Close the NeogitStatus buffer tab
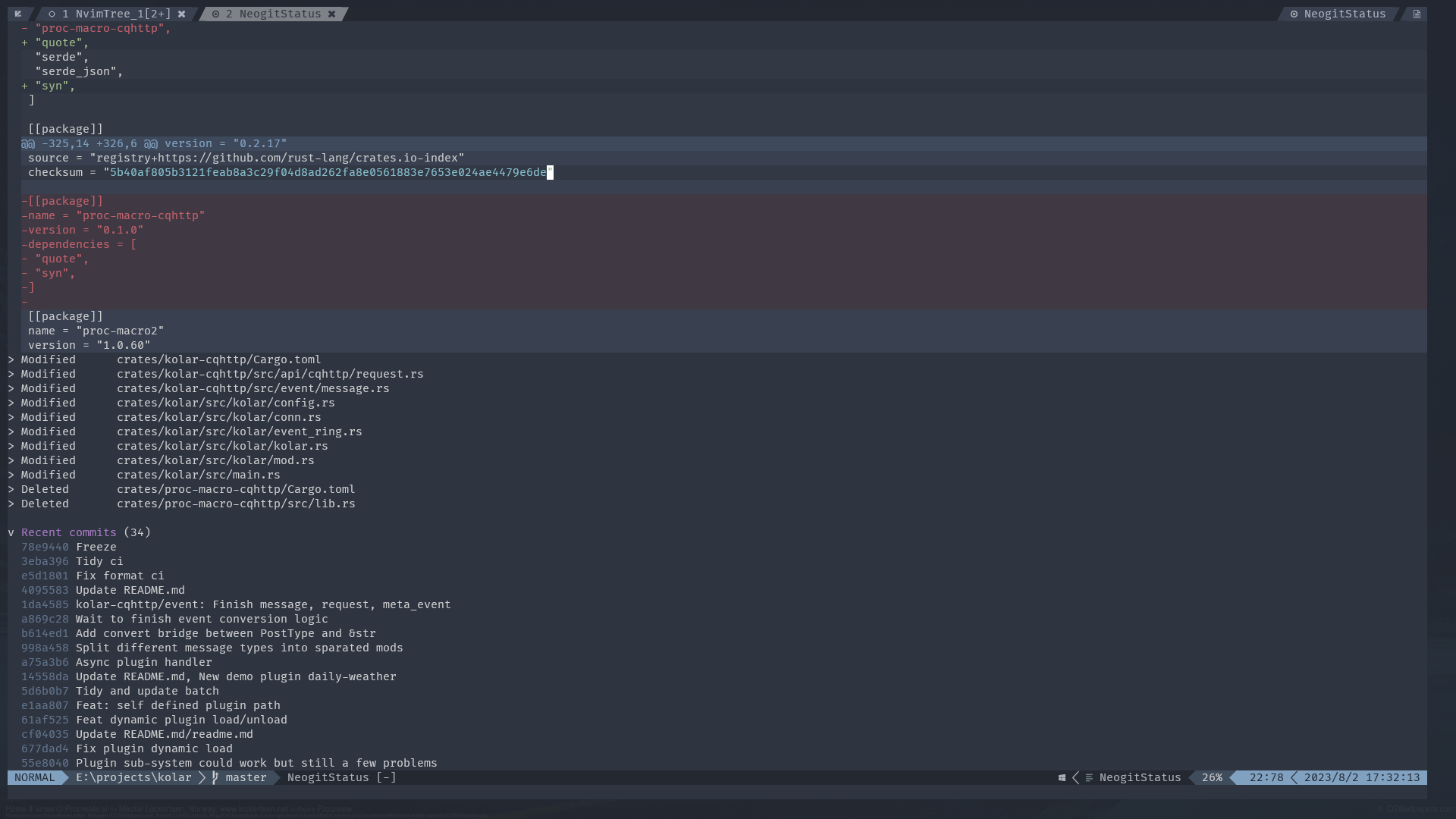Image resolution: width=1456 pixels, height=819 pixels. [x=332, y=14]
